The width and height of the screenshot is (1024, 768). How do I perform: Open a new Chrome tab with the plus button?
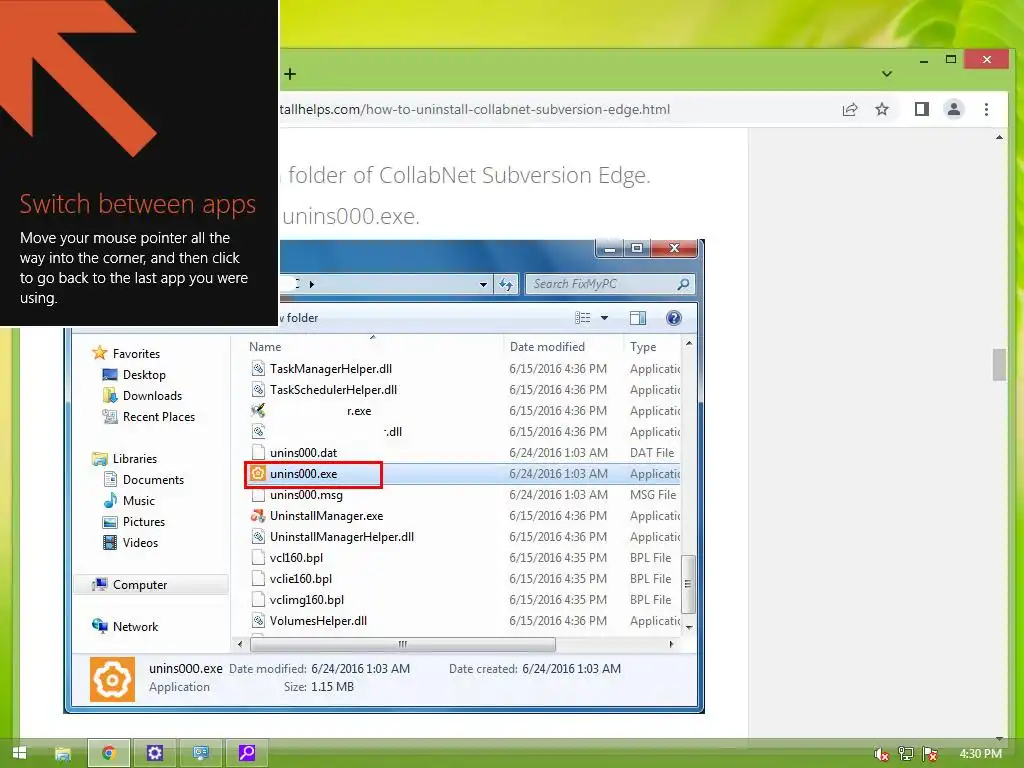290,74
